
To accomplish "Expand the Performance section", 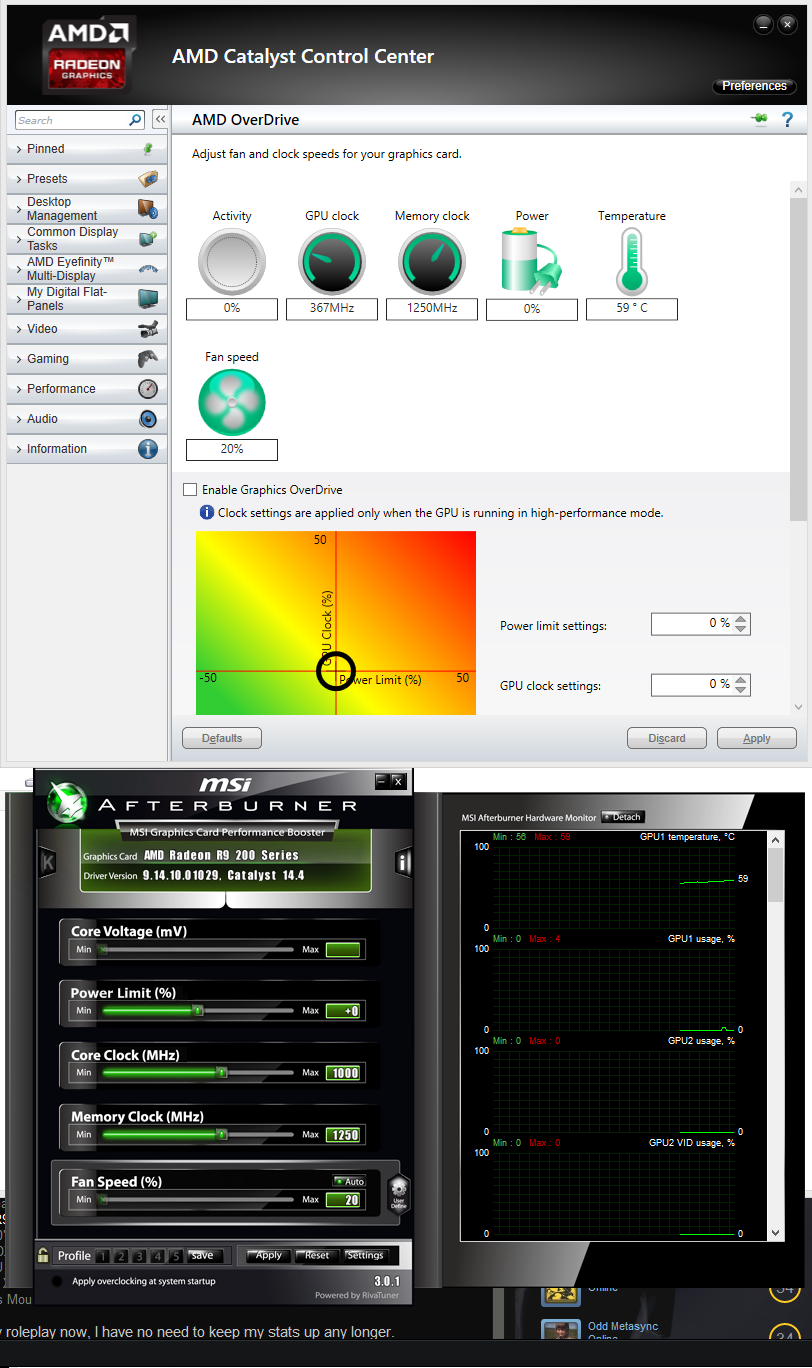I will point(87,389).
